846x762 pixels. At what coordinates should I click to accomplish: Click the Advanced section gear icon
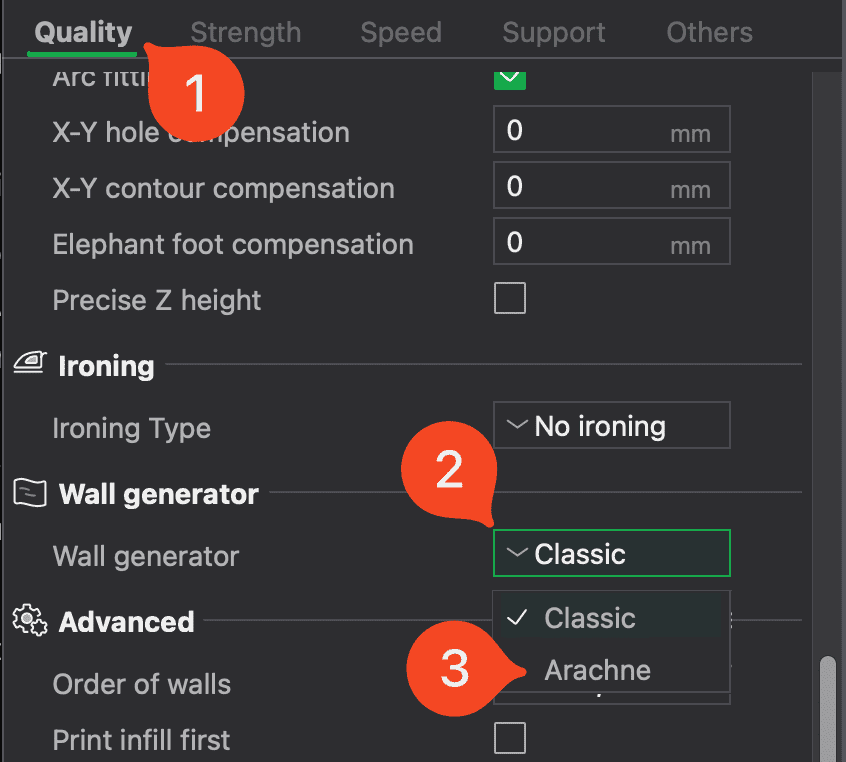click(x=27, y=621)
